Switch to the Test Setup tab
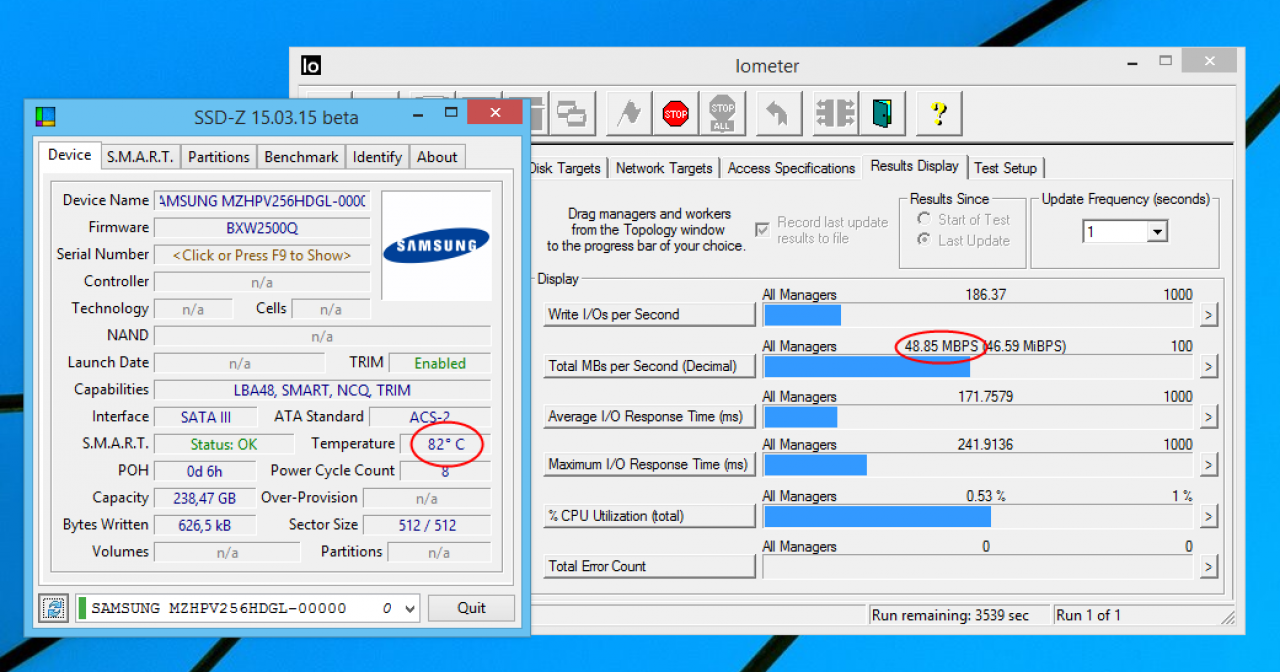This screenshot has width=1280, height=672. (1006, 168)
